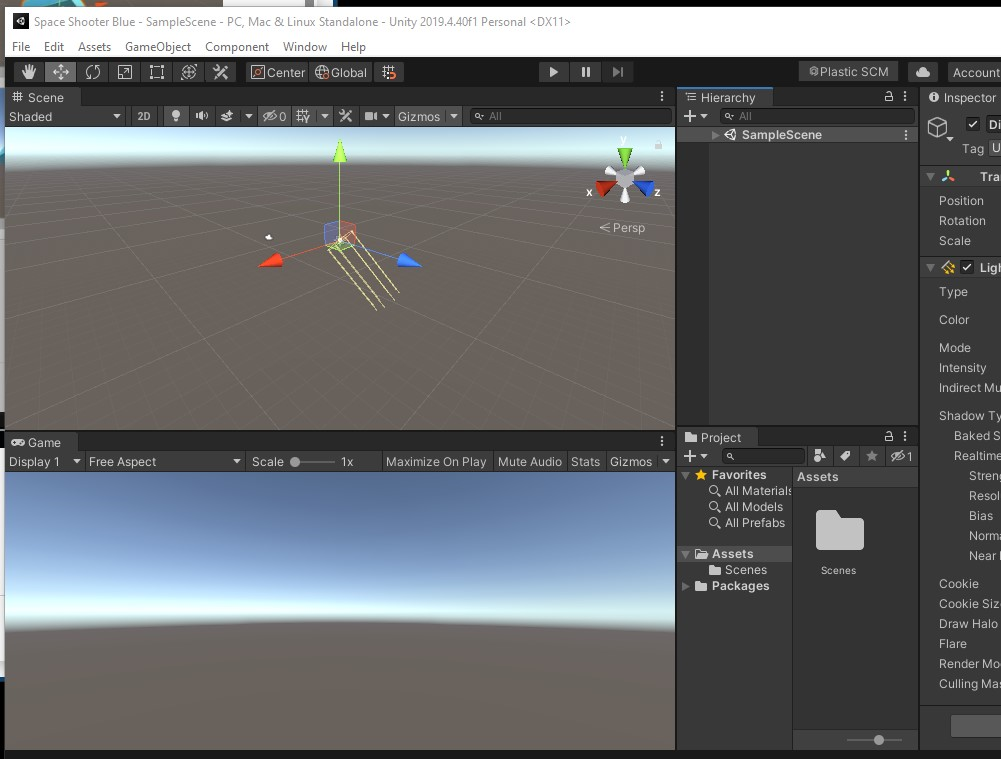Click the green Y-axis gizmo cone

(x=625, y=156)
